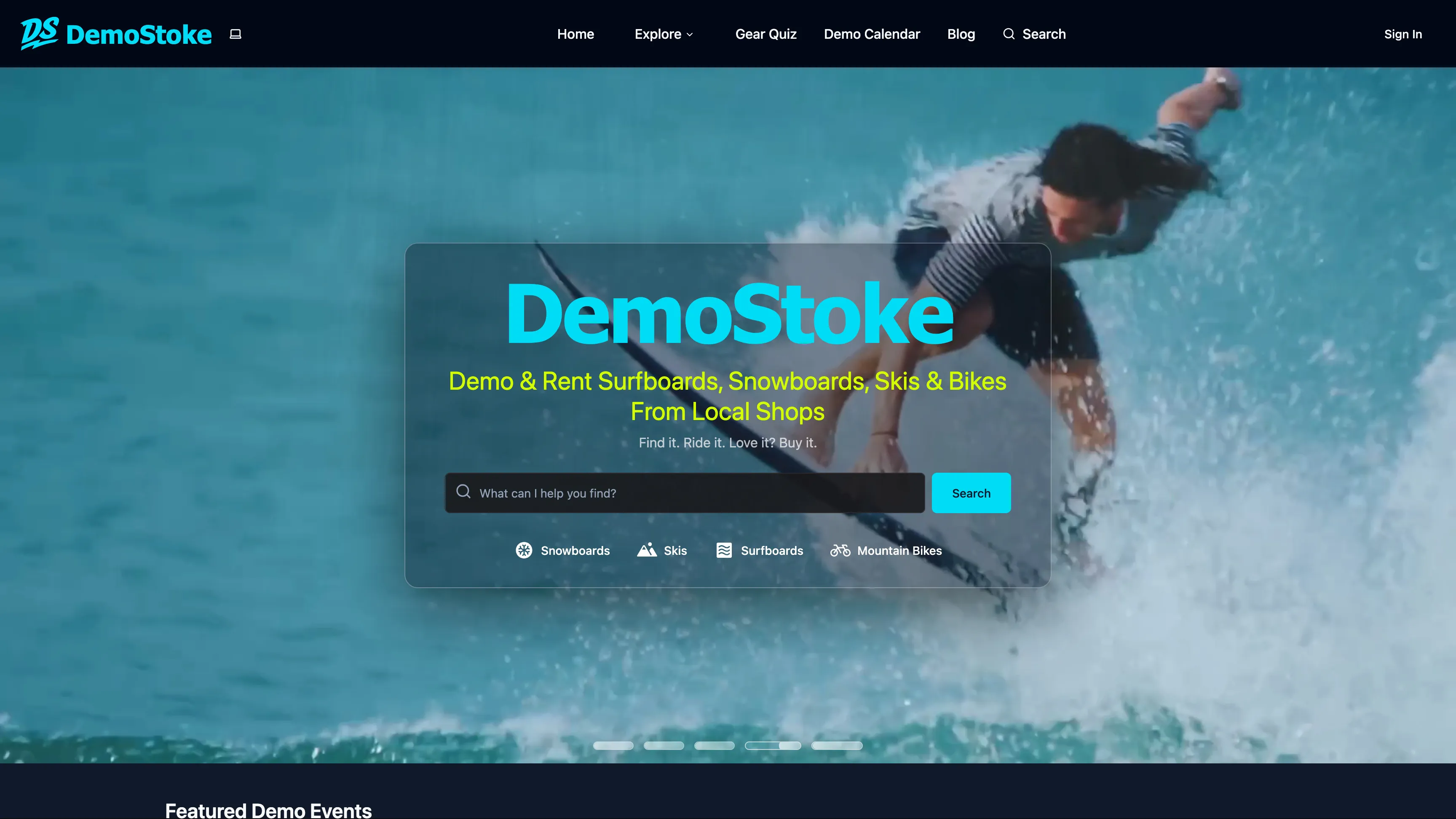Open the Home nav item
Viewport: 1456px width, 819px height.
[x=575, y=34]
